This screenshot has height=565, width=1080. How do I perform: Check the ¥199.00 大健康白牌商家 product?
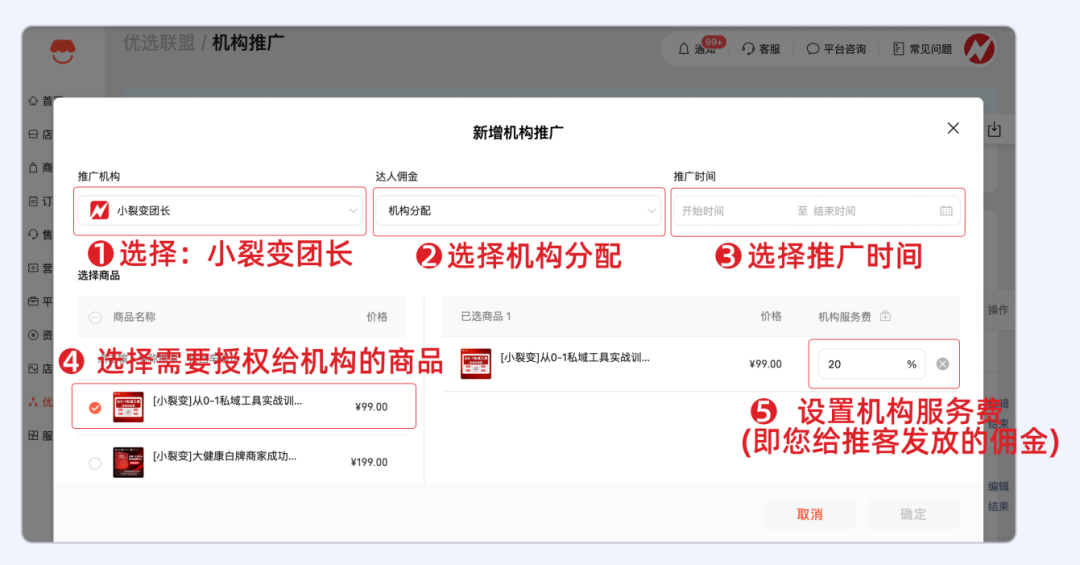point(95,463)
